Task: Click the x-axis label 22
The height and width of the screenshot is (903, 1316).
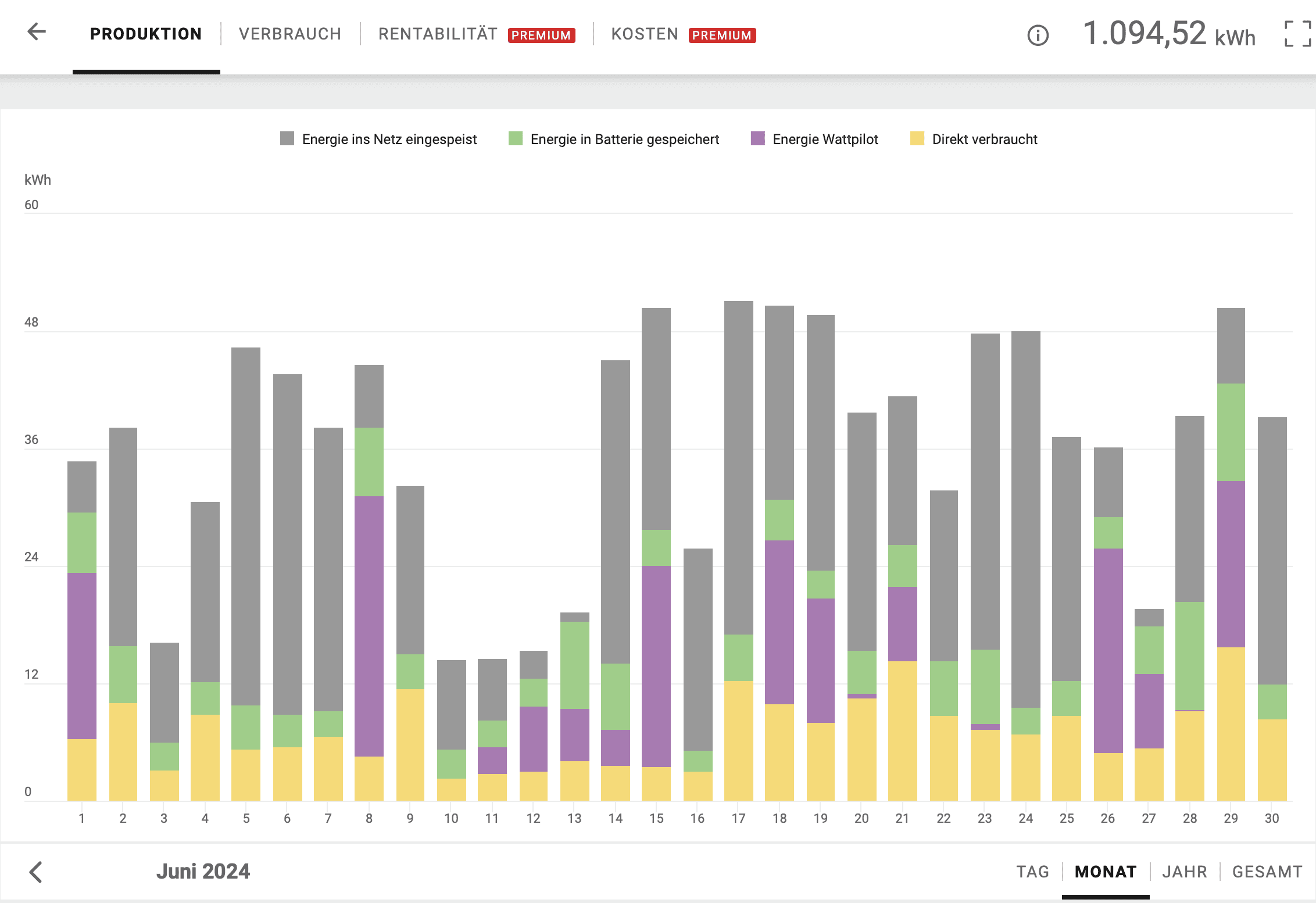Action: click(943, 818)
